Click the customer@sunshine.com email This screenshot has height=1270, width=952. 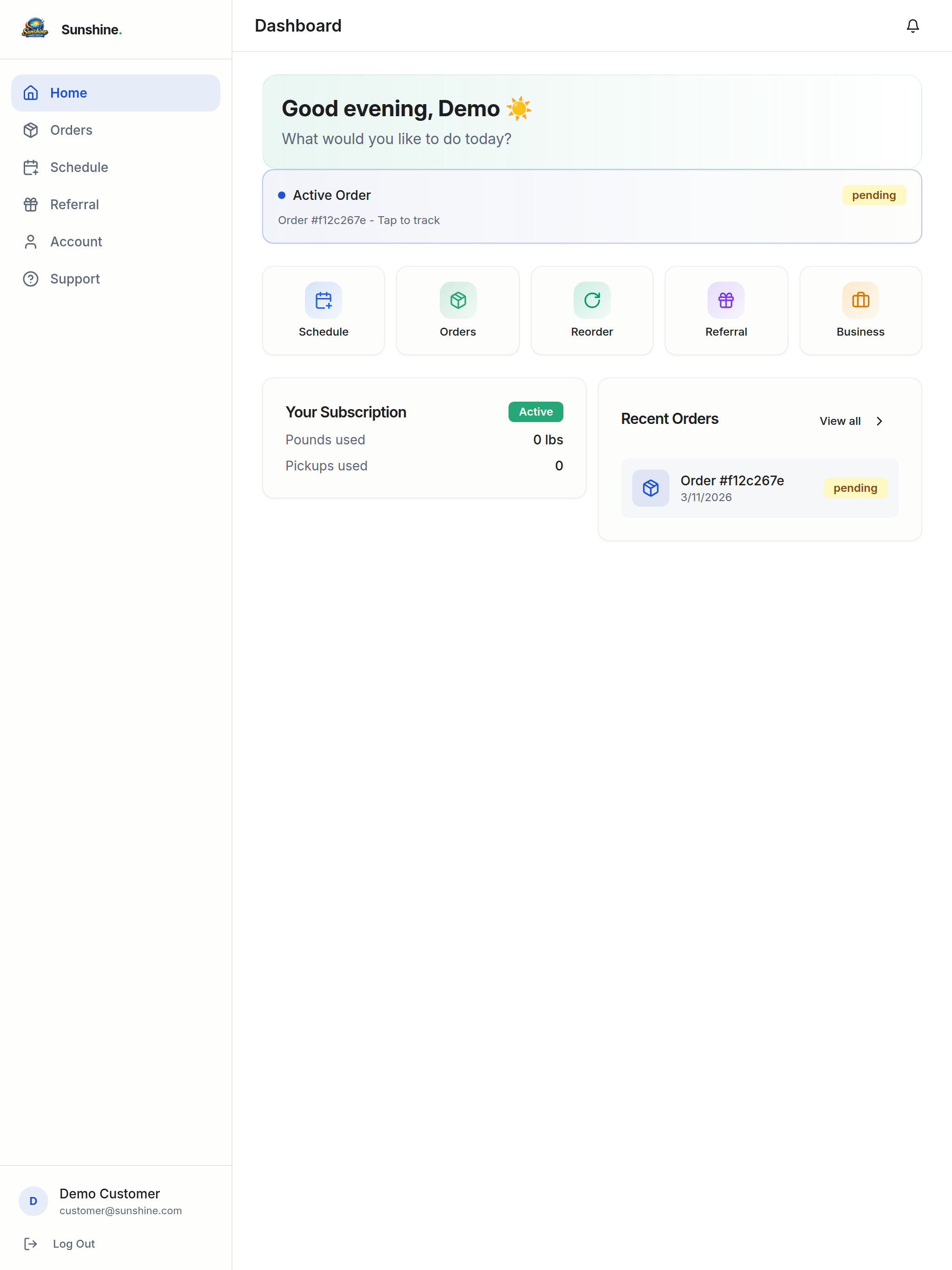pos(120,1210)
